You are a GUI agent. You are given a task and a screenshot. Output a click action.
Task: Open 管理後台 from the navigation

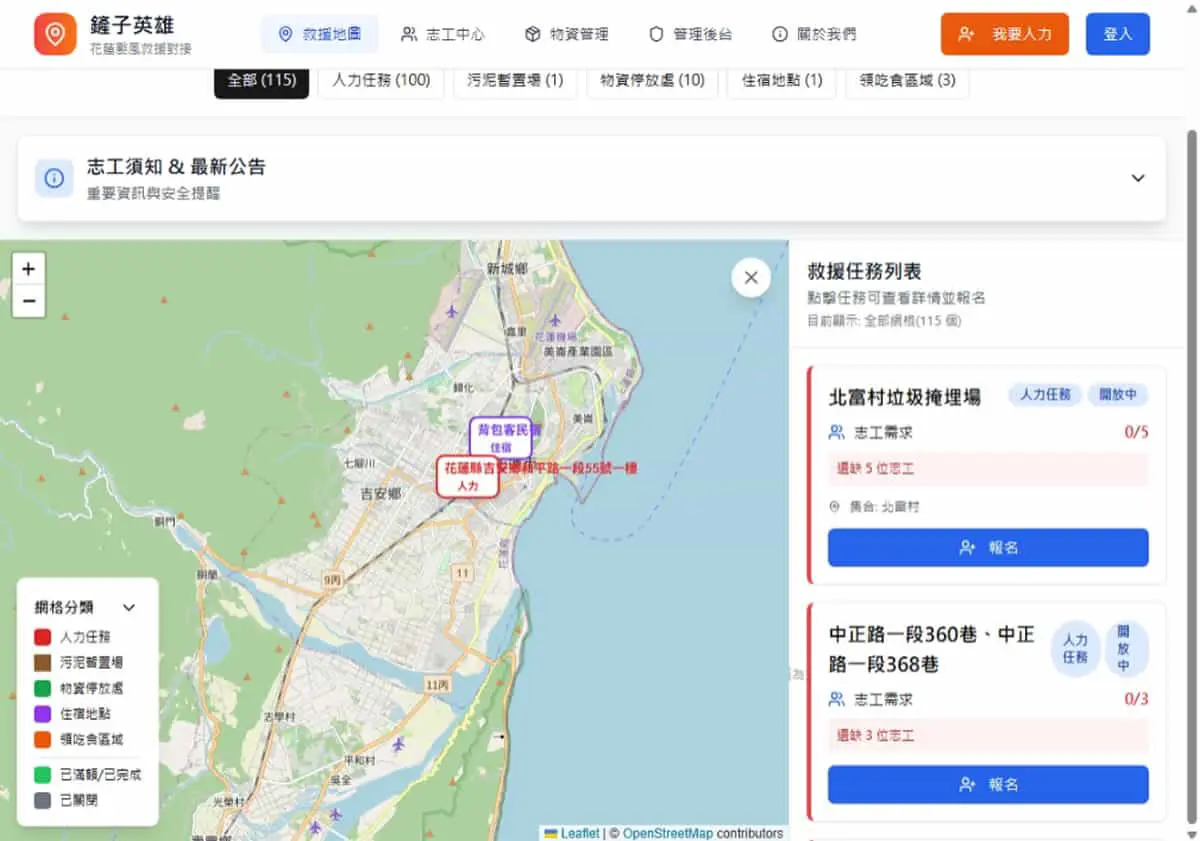[690, 34]
